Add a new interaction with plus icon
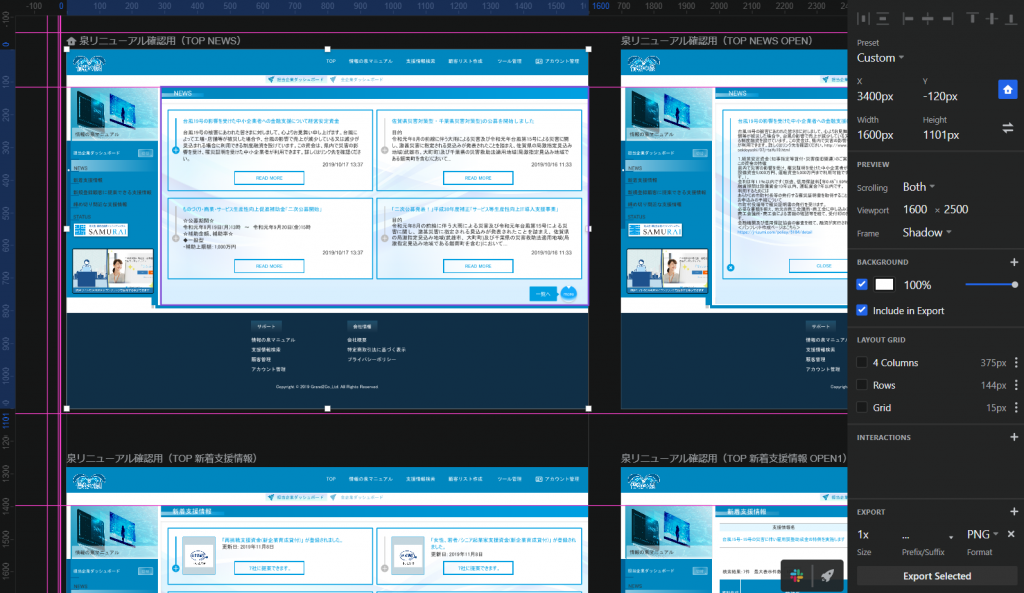The image size is (1024, 593). (1014, 437)
